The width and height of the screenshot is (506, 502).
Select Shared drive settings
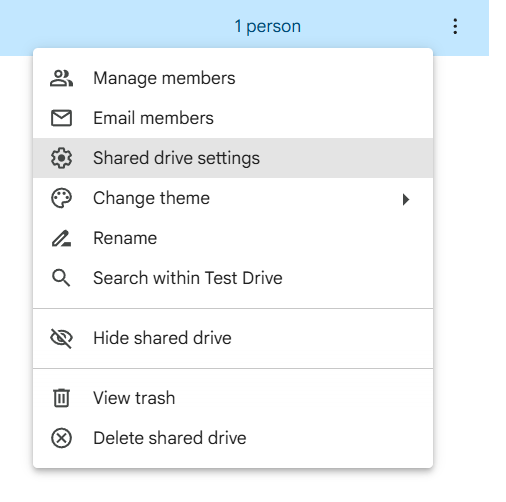click(233, 158)
